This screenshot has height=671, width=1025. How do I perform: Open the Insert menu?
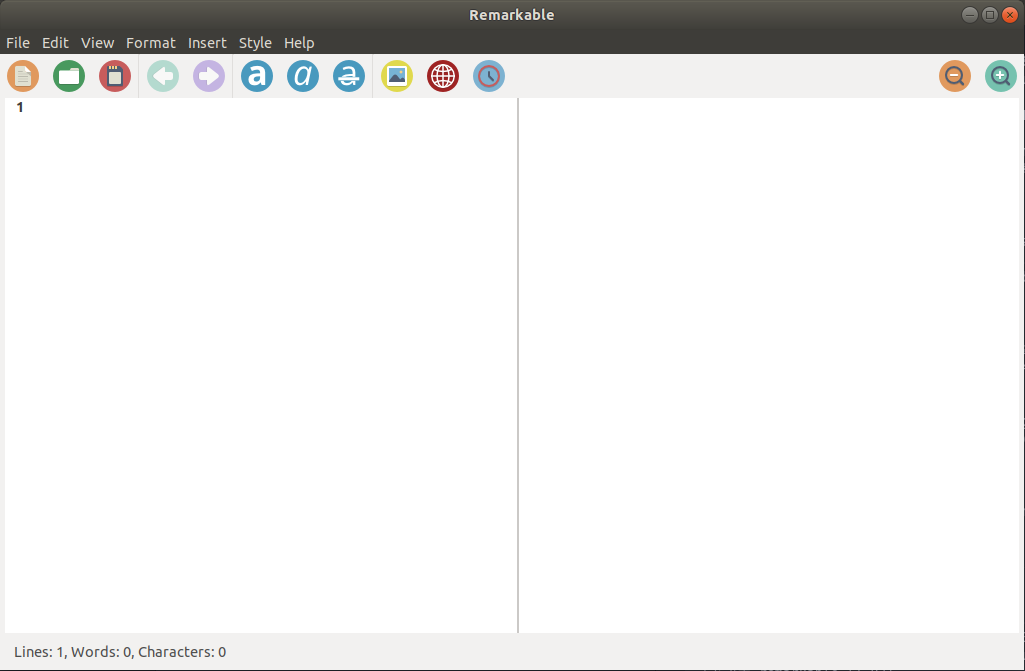[x=207, y=43]
